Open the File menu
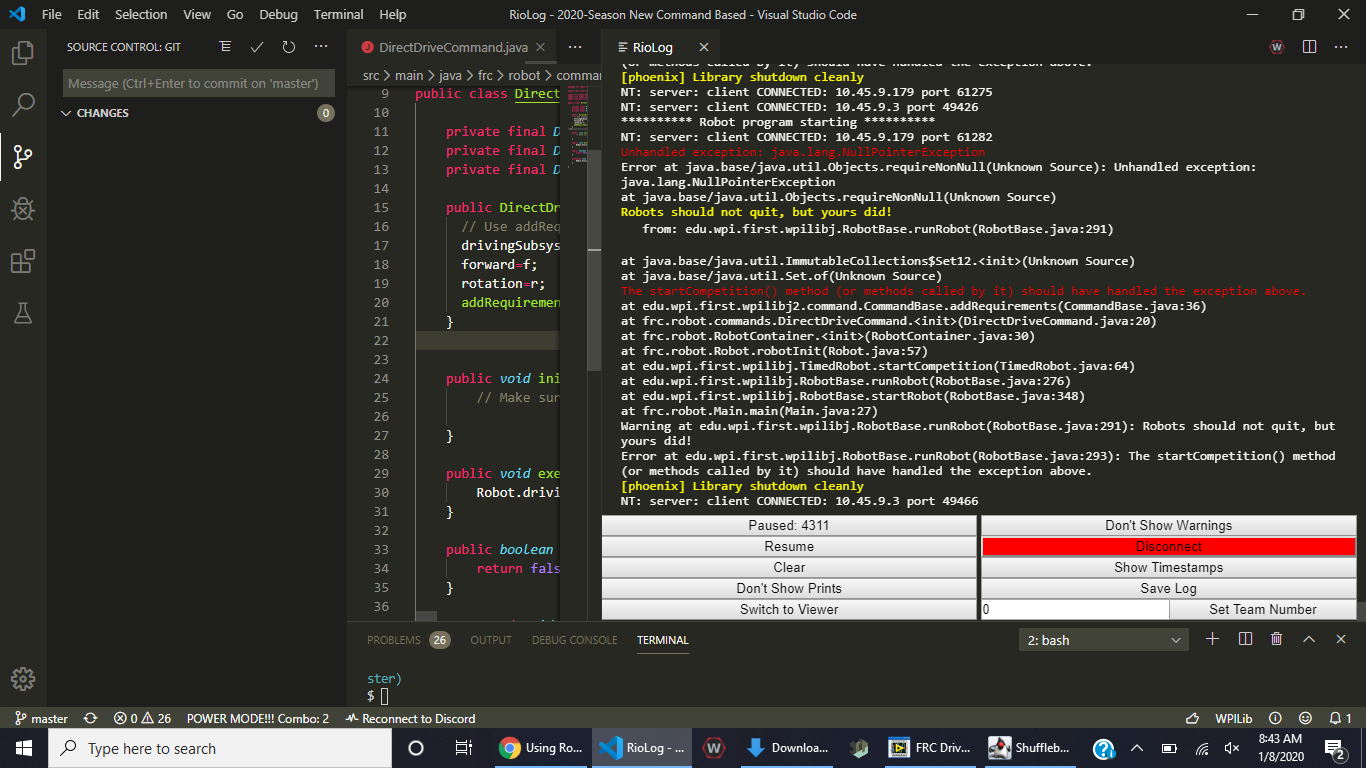 click(x=52, y=14)
